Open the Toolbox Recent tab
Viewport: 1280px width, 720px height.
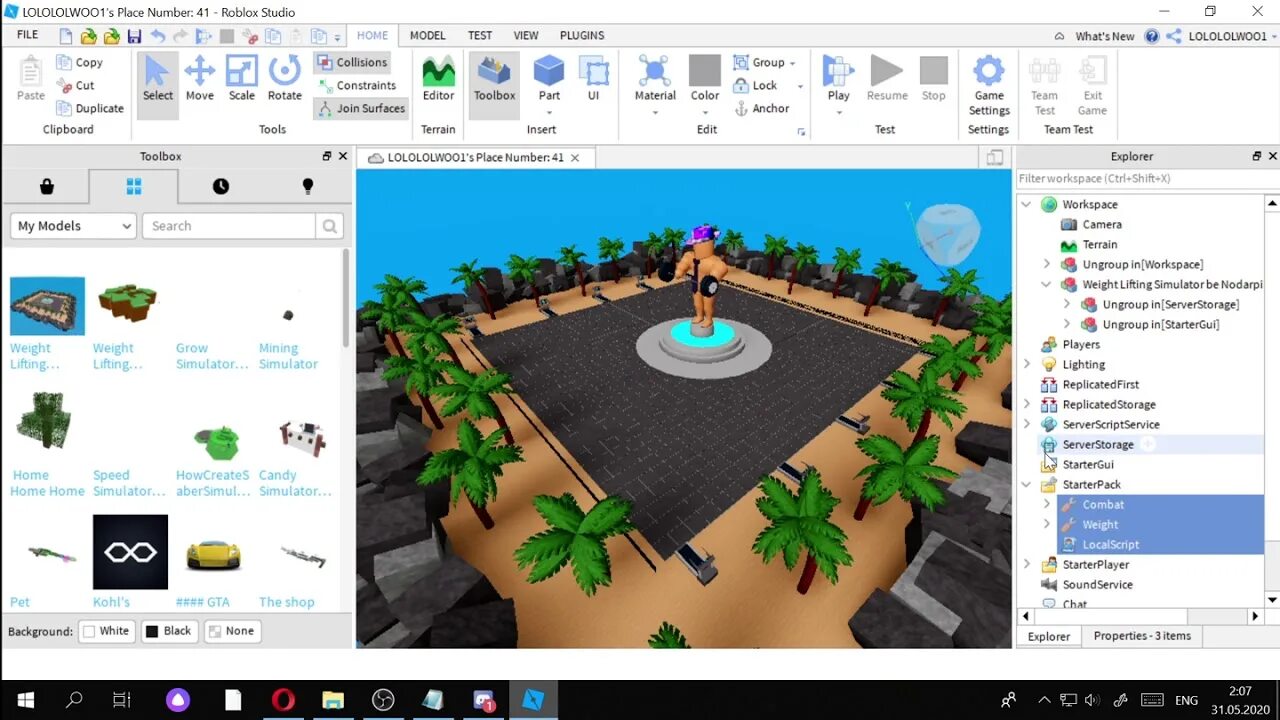point(221,186)
